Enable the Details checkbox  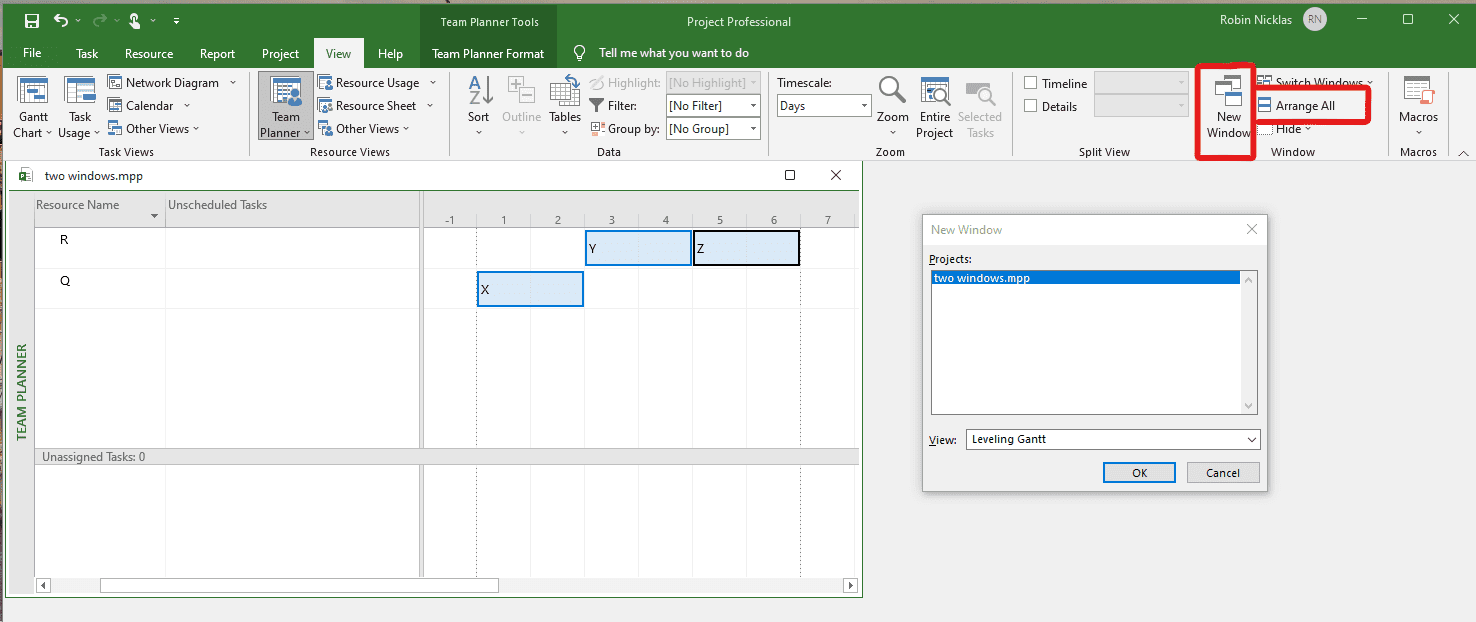coord(1031,106)
